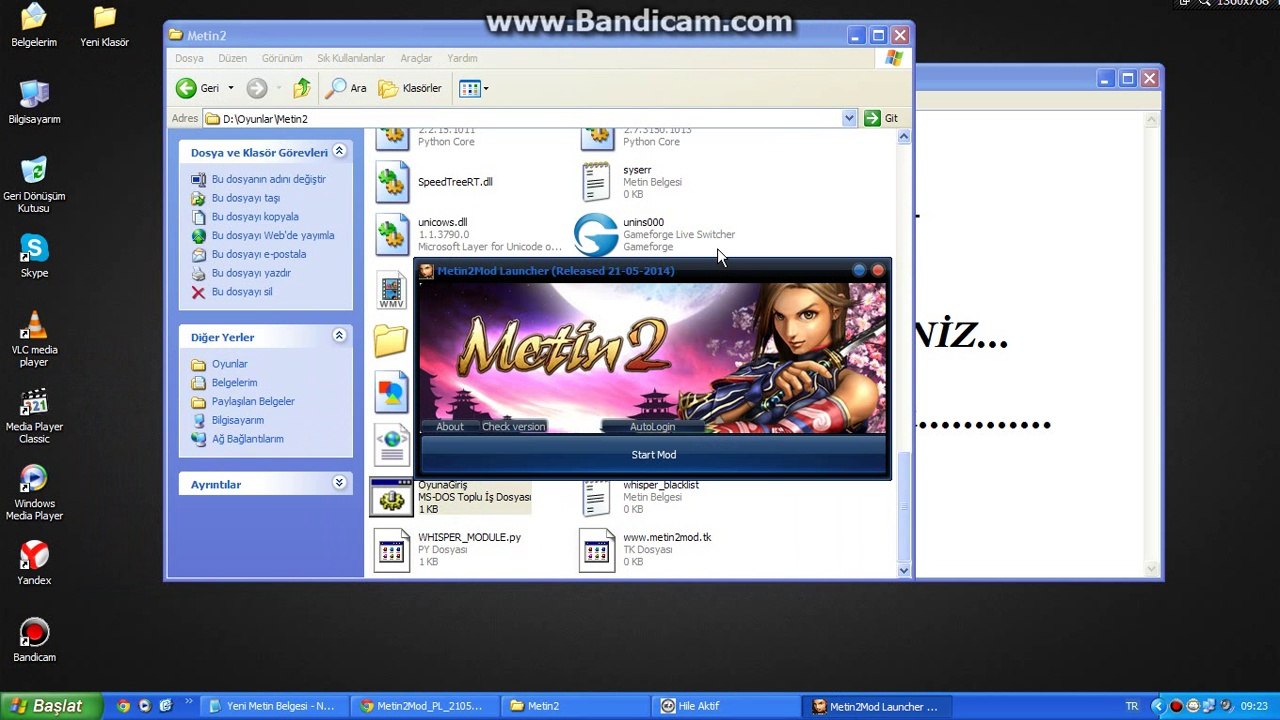The image size is (1280, 720).
Task: Open Paylaşılan Belgeler link
Action: click(253, 401)
